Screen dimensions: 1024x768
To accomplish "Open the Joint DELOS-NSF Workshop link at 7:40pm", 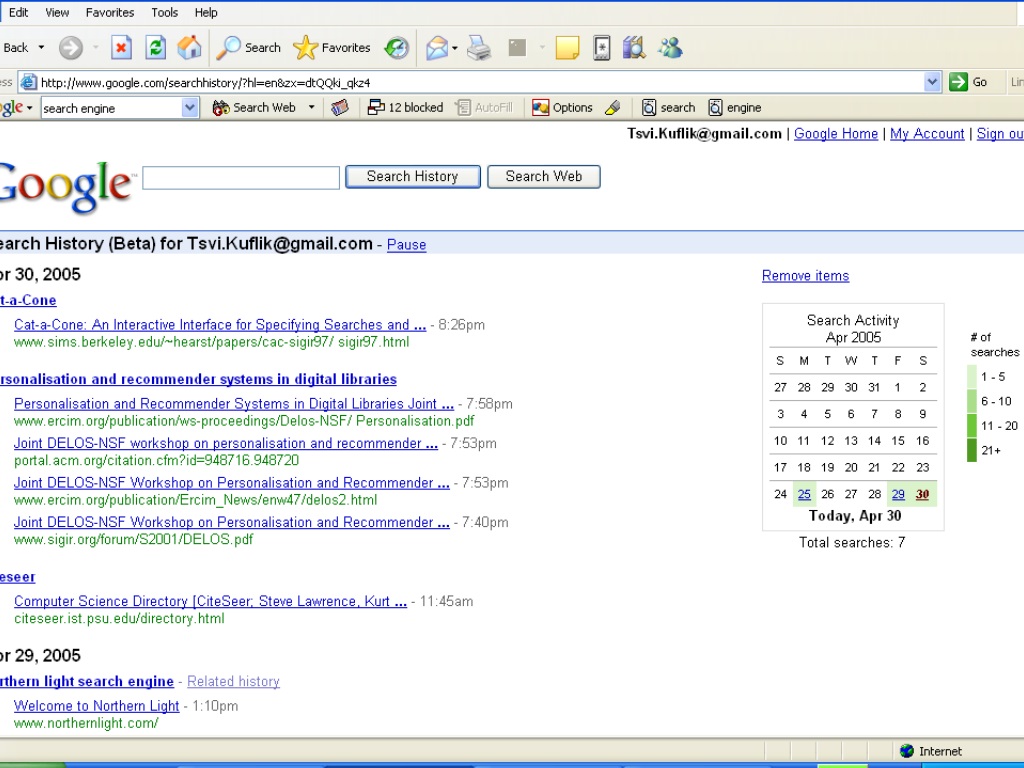I will coord(232,522).
